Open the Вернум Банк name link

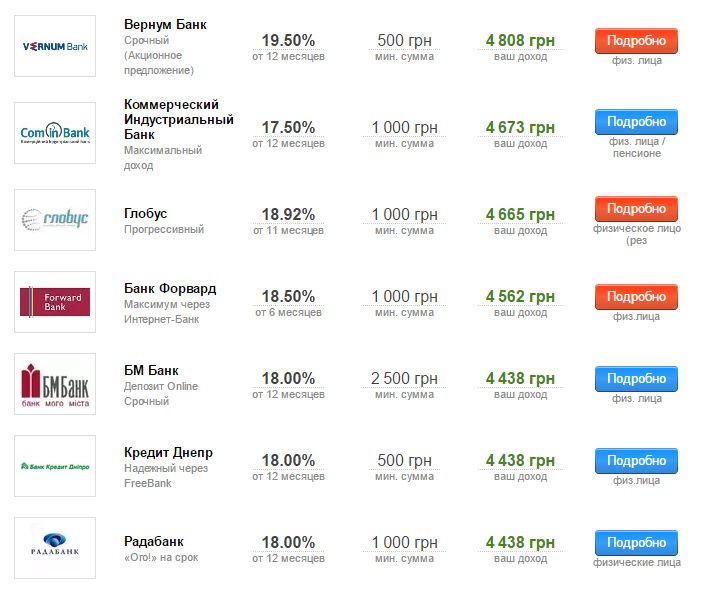pos(165,24)
